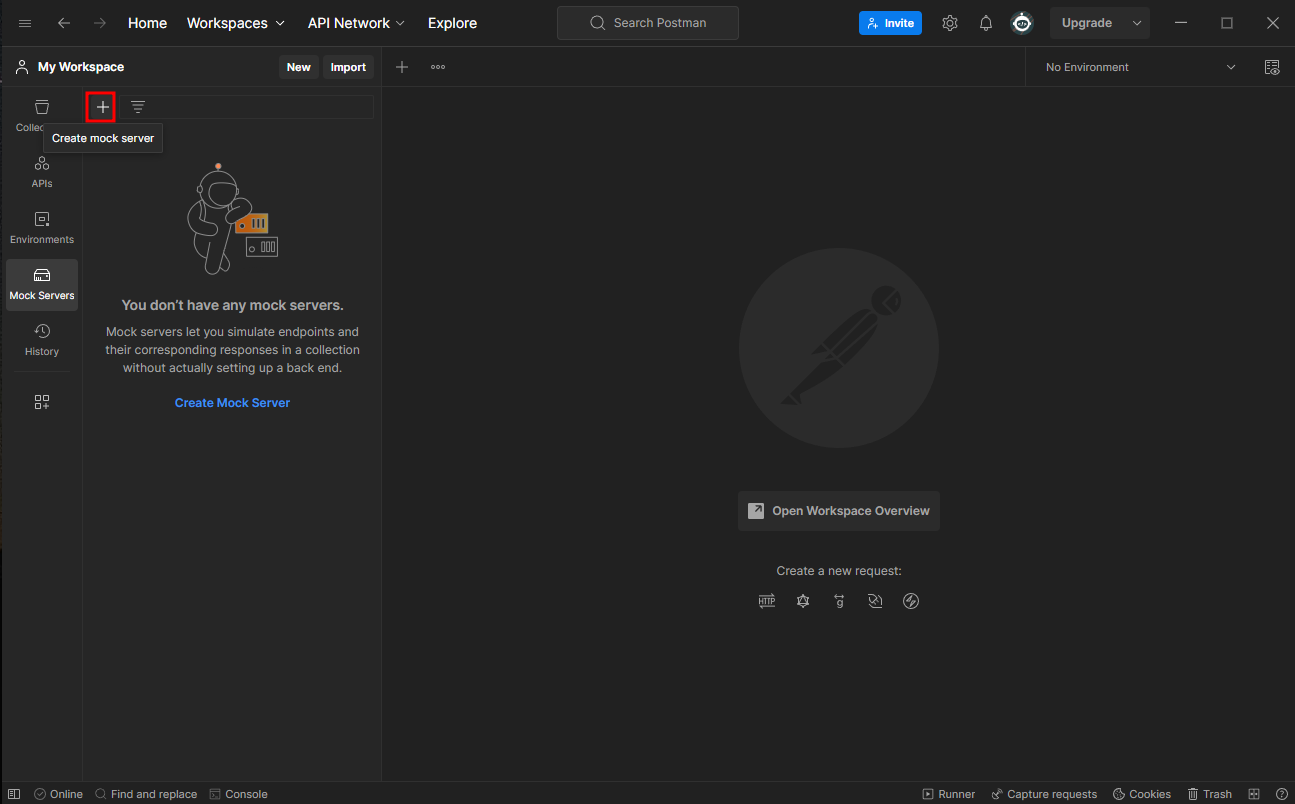Create a new Socket.IO request
This screenshot has width=1295, height=804.
pyautogui.click(x=911, y=601)
